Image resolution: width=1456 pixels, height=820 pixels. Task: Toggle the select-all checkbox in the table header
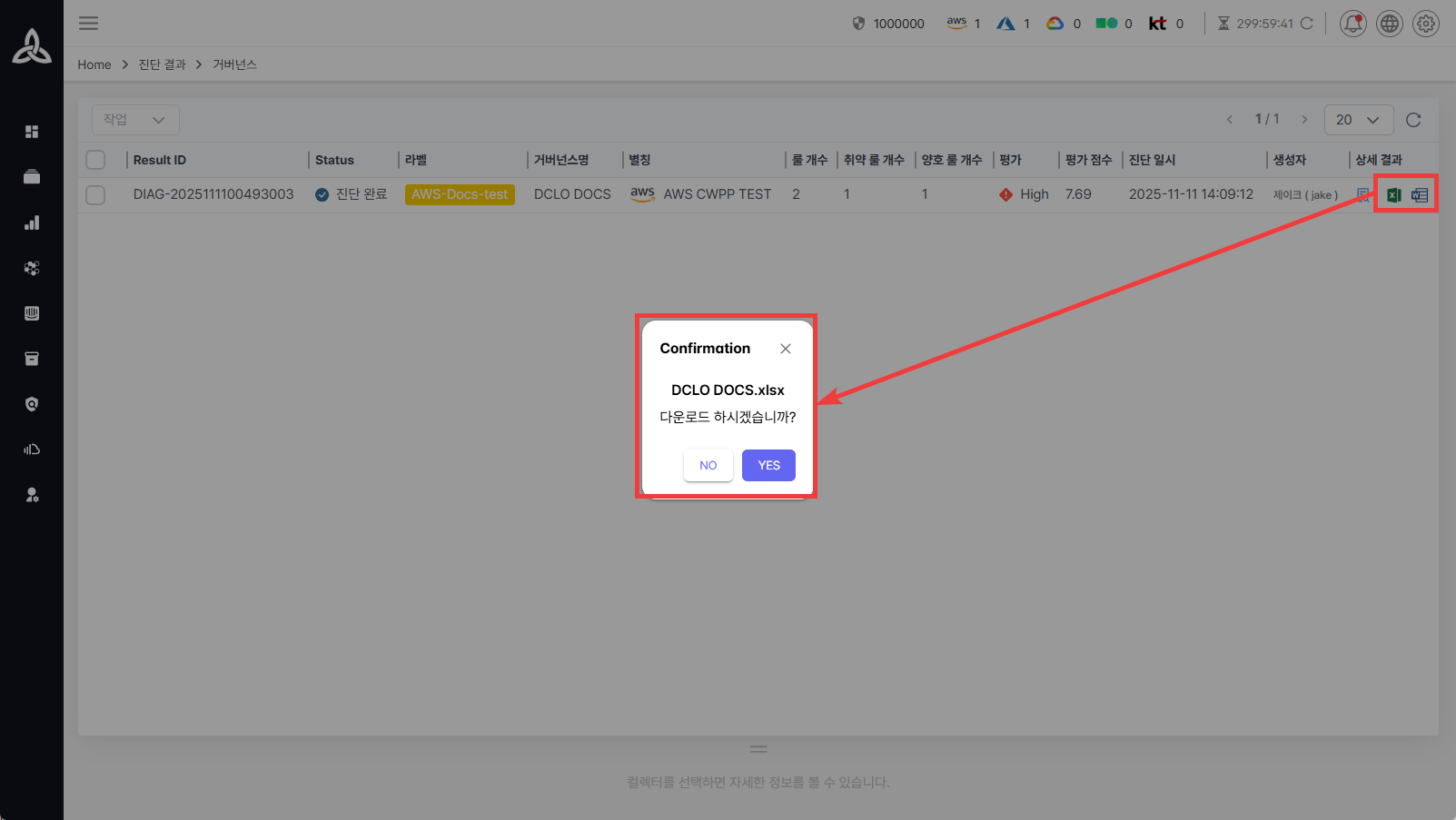95,160
